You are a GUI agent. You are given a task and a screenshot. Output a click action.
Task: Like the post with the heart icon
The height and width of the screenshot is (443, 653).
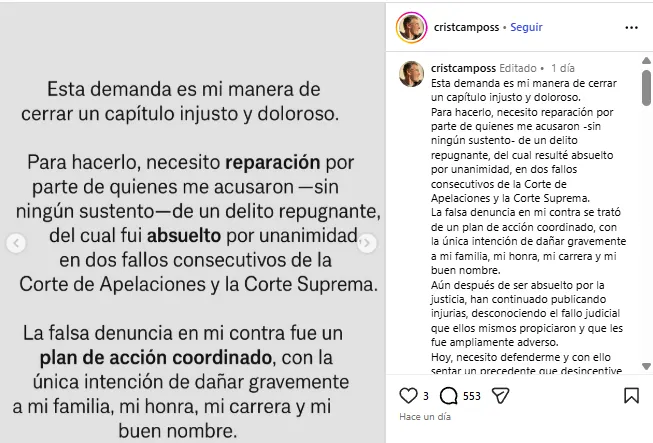click(409, 395)
